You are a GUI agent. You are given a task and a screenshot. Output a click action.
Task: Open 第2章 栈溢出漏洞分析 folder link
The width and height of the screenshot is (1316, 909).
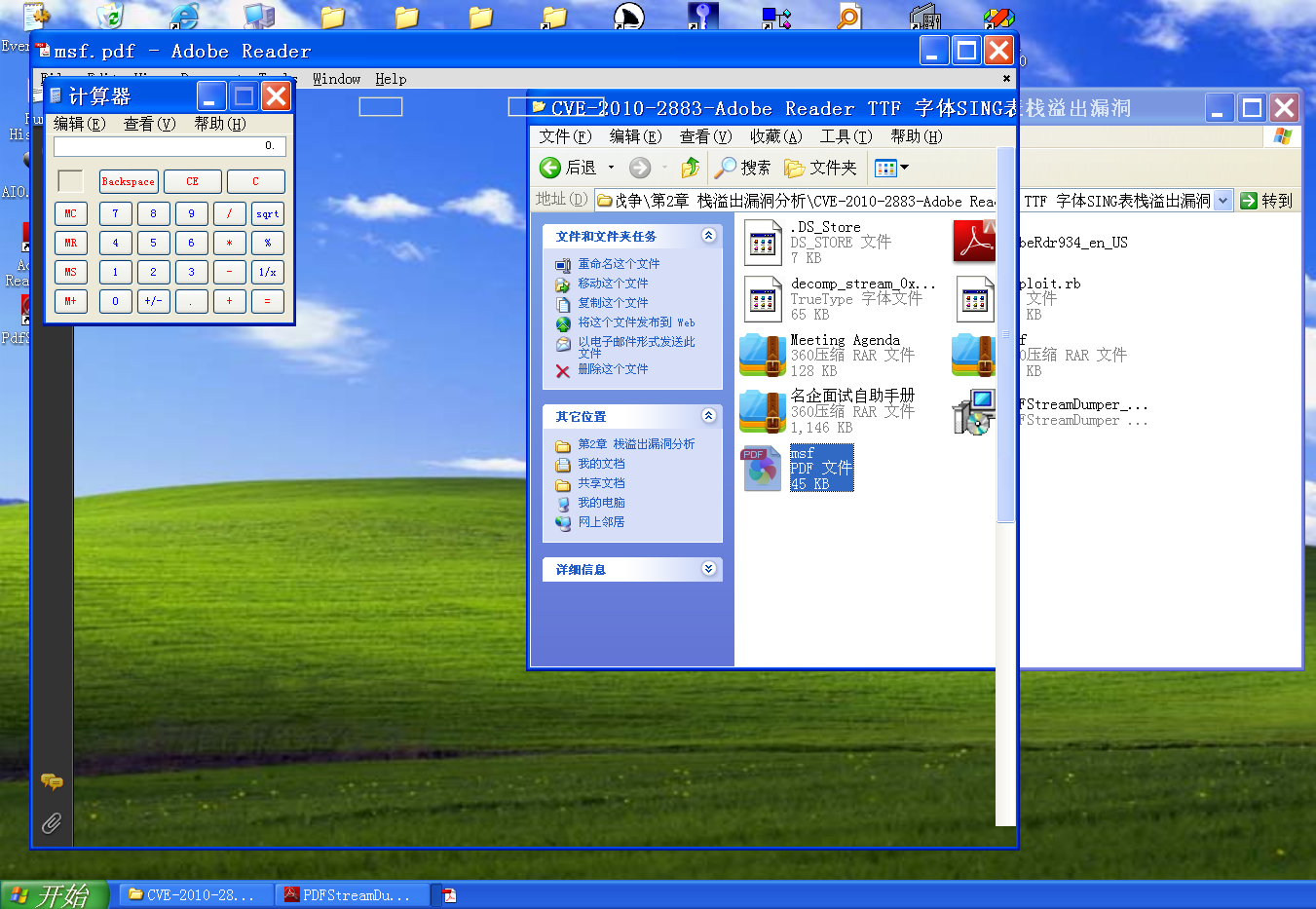point(636,444)
